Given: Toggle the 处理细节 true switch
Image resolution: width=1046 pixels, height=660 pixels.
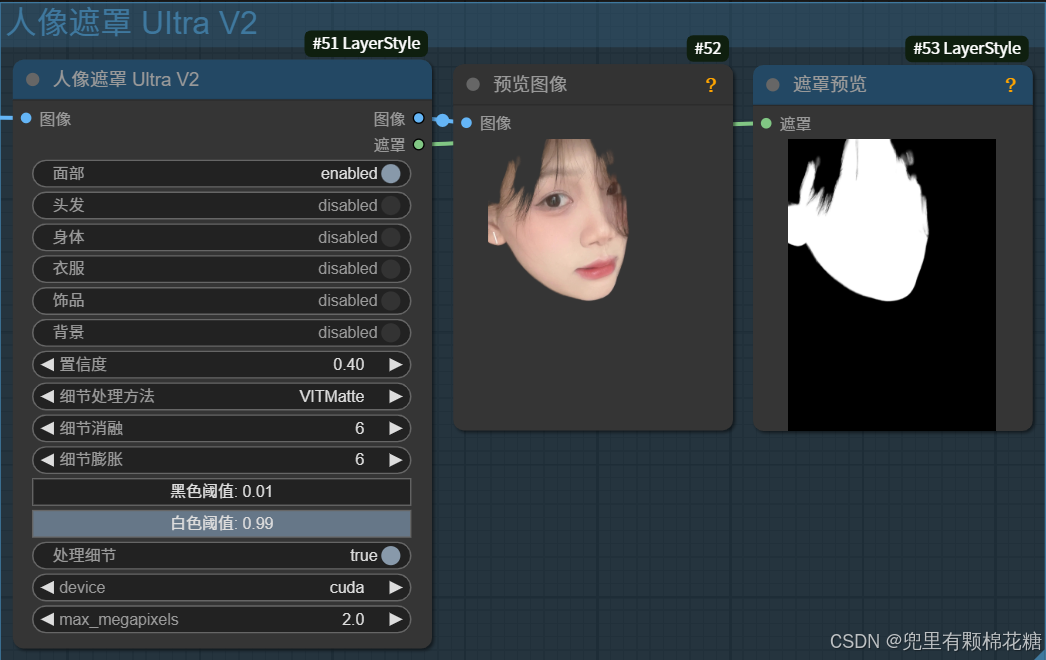Looking at the screenshot, I should pos(390,555).
